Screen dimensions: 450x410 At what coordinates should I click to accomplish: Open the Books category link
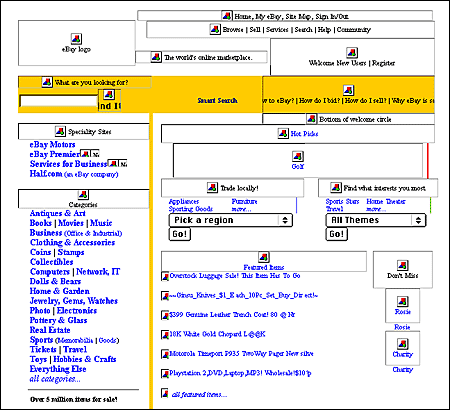[x=41, y=223]
